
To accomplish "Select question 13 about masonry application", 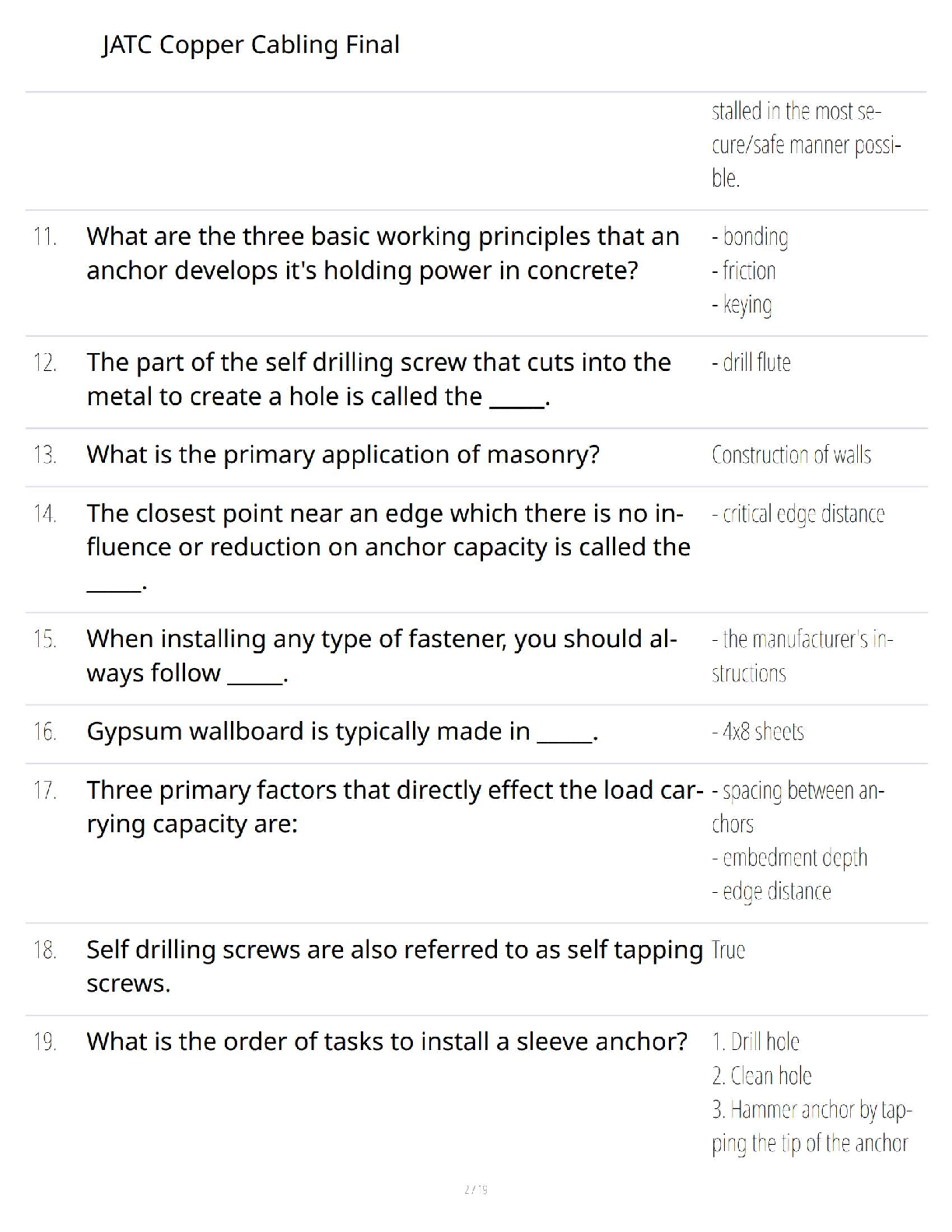I will 343,454.
